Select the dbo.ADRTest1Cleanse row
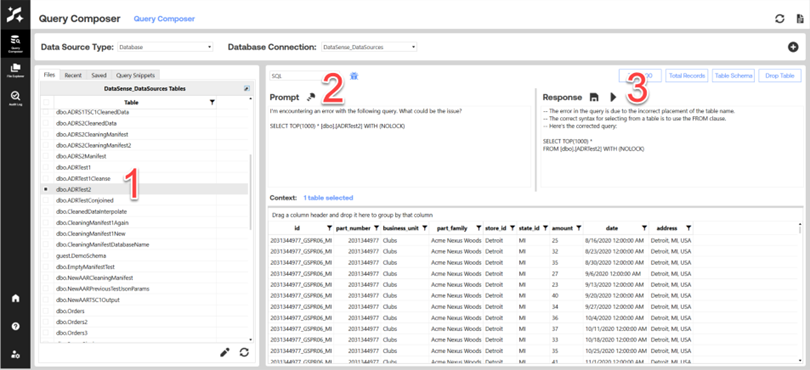Image resolution: width=810 pixels, height=370 pixels. click(145, 179)
